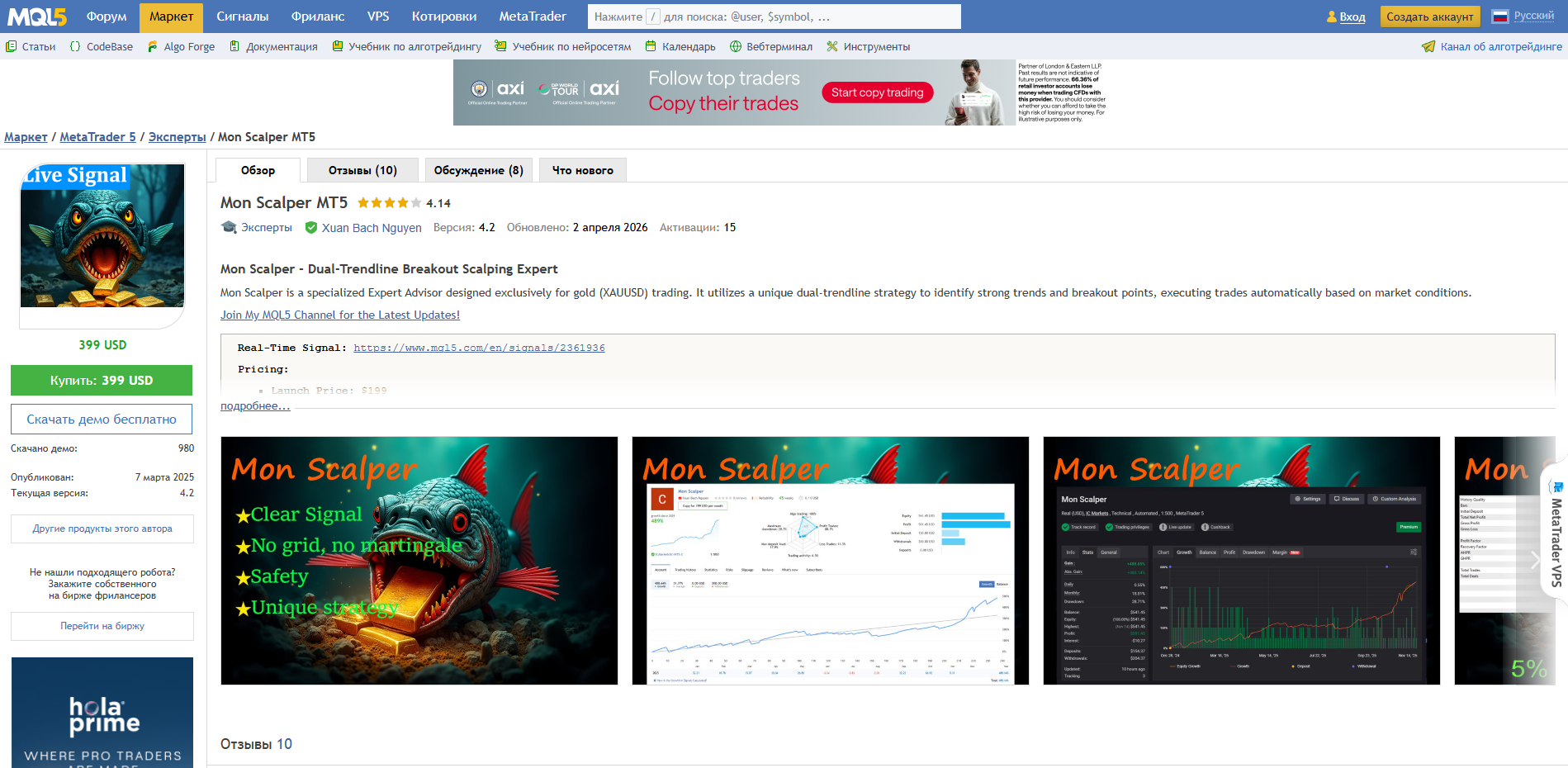Open Учебник по алготрейдингу via its book icon

(337, 47)
